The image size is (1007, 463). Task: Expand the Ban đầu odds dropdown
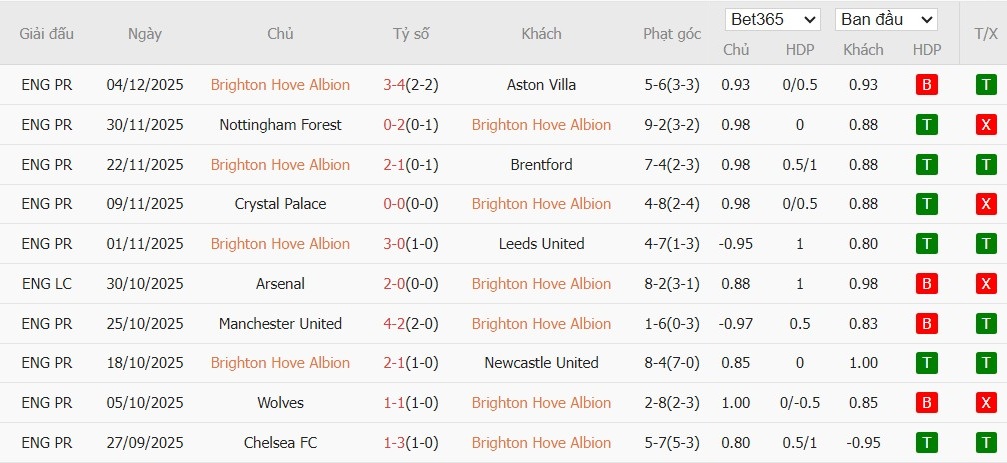886,19
